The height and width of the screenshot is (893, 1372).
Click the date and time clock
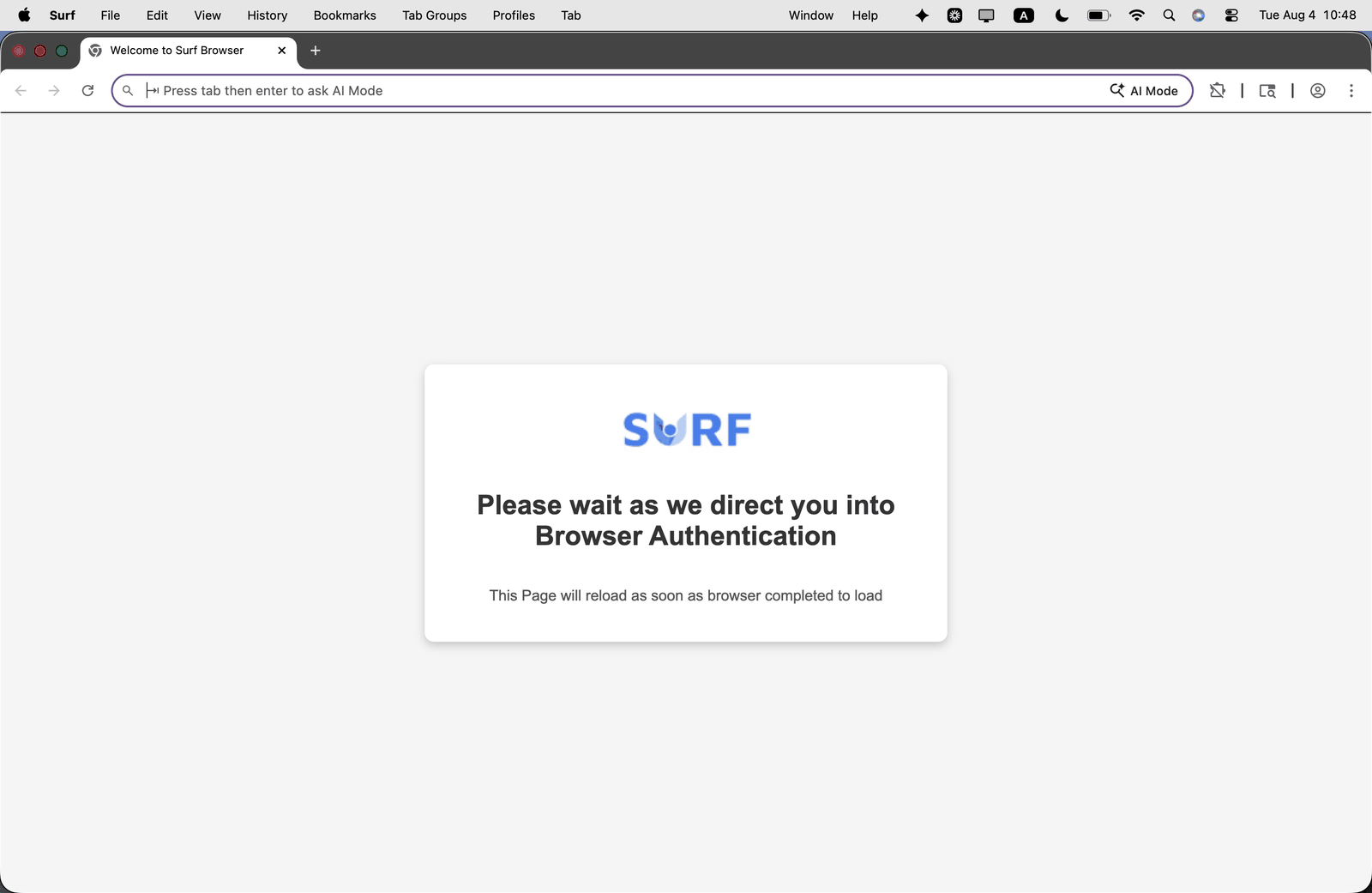pyautogui.click(x=1308, y=15)
